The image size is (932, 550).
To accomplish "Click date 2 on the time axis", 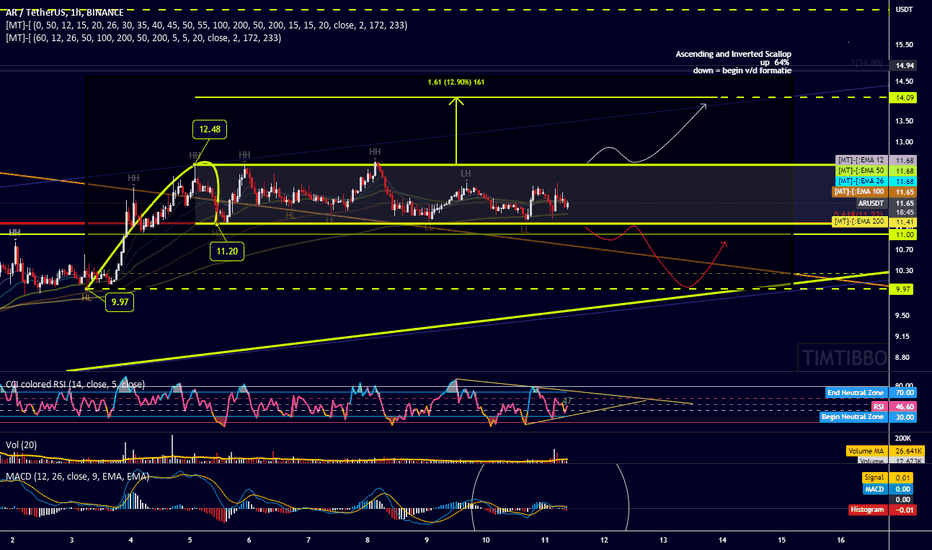I will [x=12, y=540].
